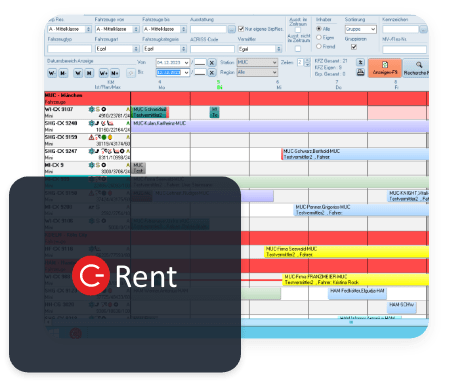Image resolution: width=449 pixels, height=385 pixels.
Task: Open the Von date dropdown
Action: [186, 63]
